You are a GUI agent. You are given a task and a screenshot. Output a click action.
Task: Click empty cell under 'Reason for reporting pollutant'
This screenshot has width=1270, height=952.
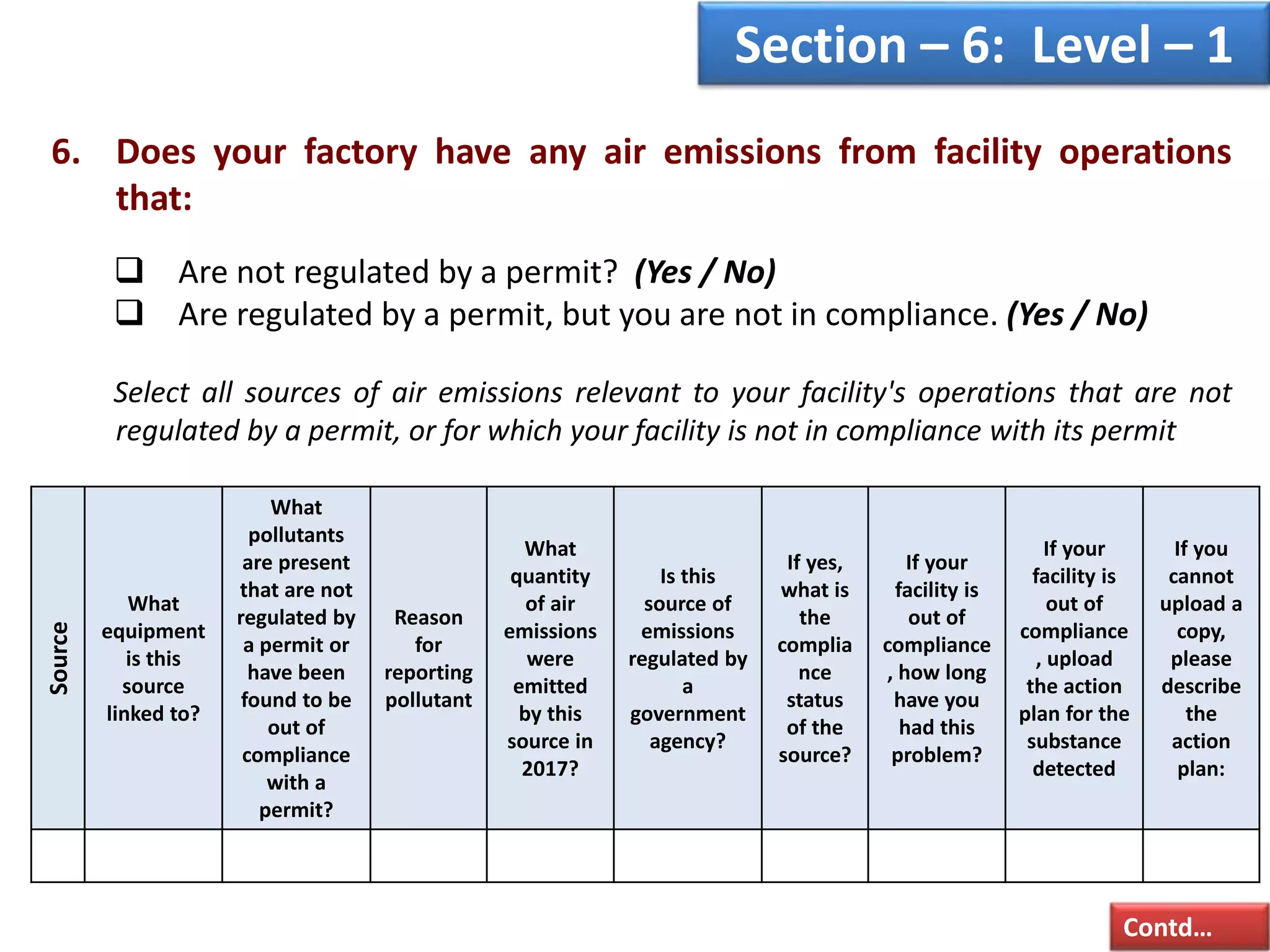(429, 856)
